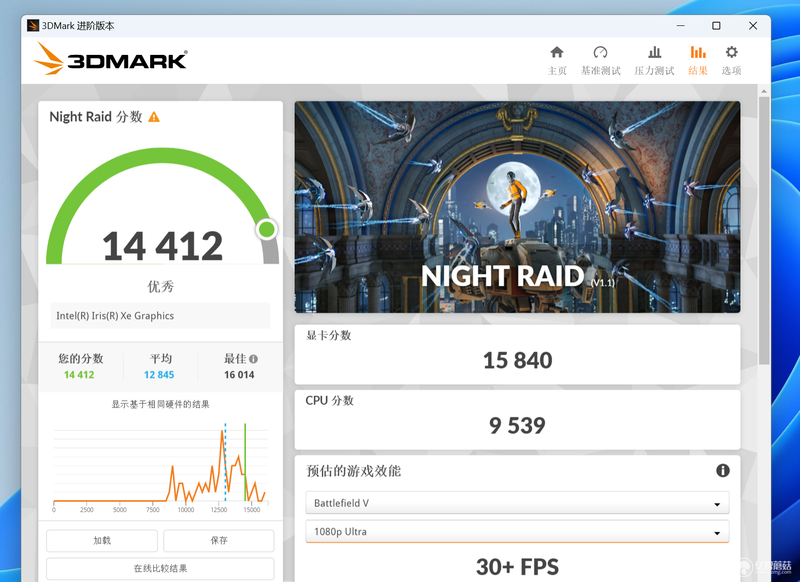Click the Load (加载) button
Viewport: 800px width, 582px height.
point(102,541)
